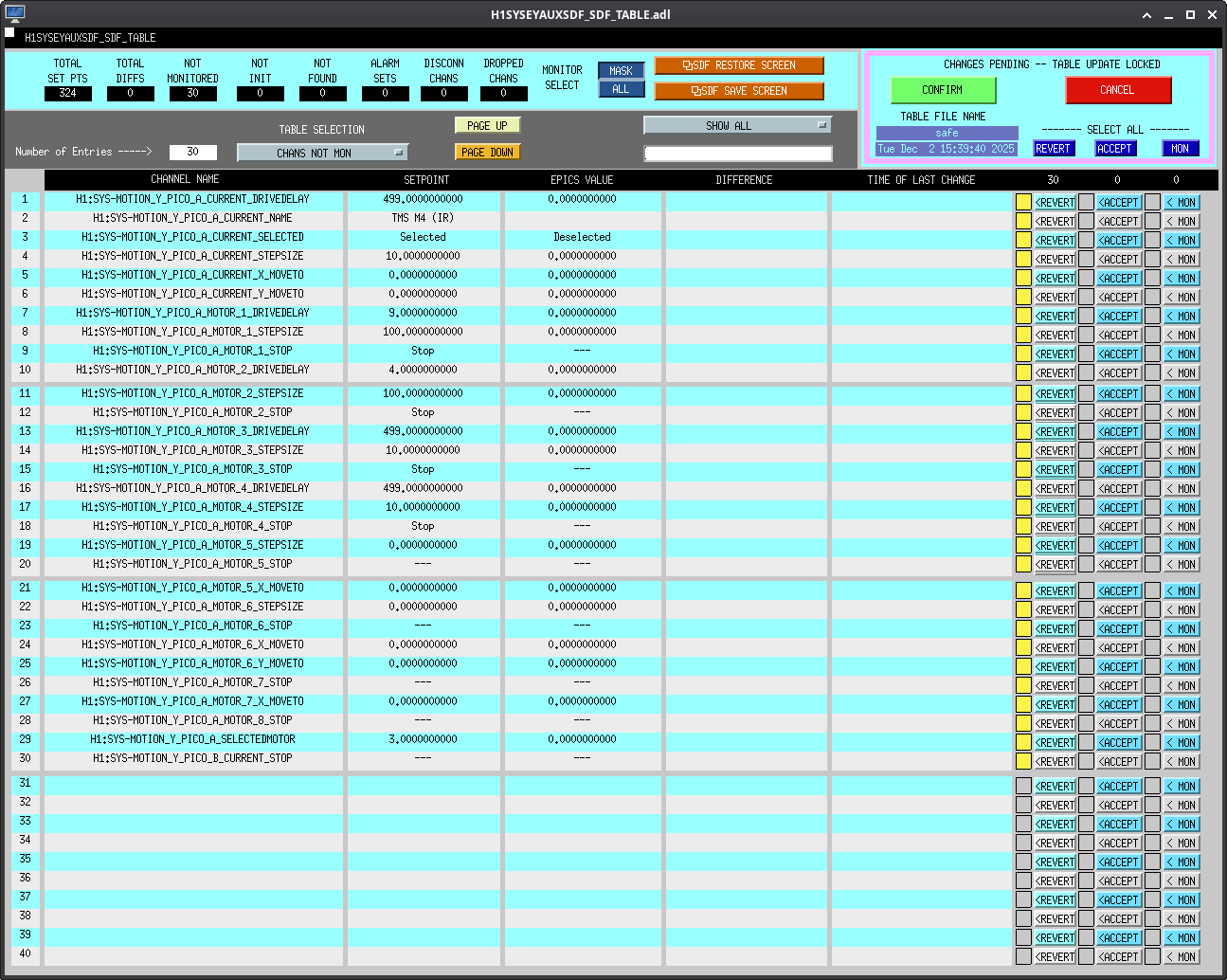This screenshot has height=980, width=1227.
Task: Open the SDF Save Screen display
Action: tap(738, 91)
